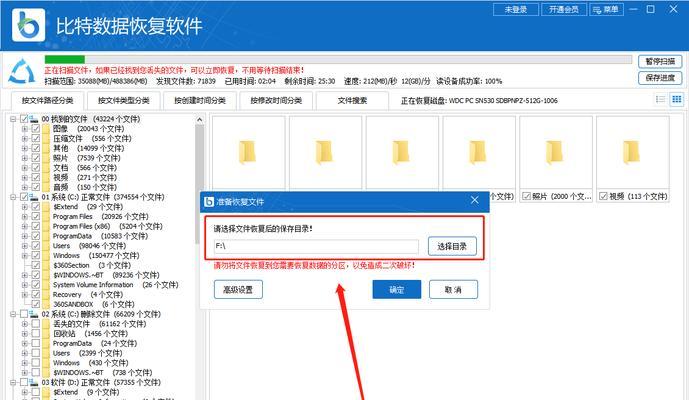
Task: Open the 菜单 menu button
Action: click(x=606, y=10)
